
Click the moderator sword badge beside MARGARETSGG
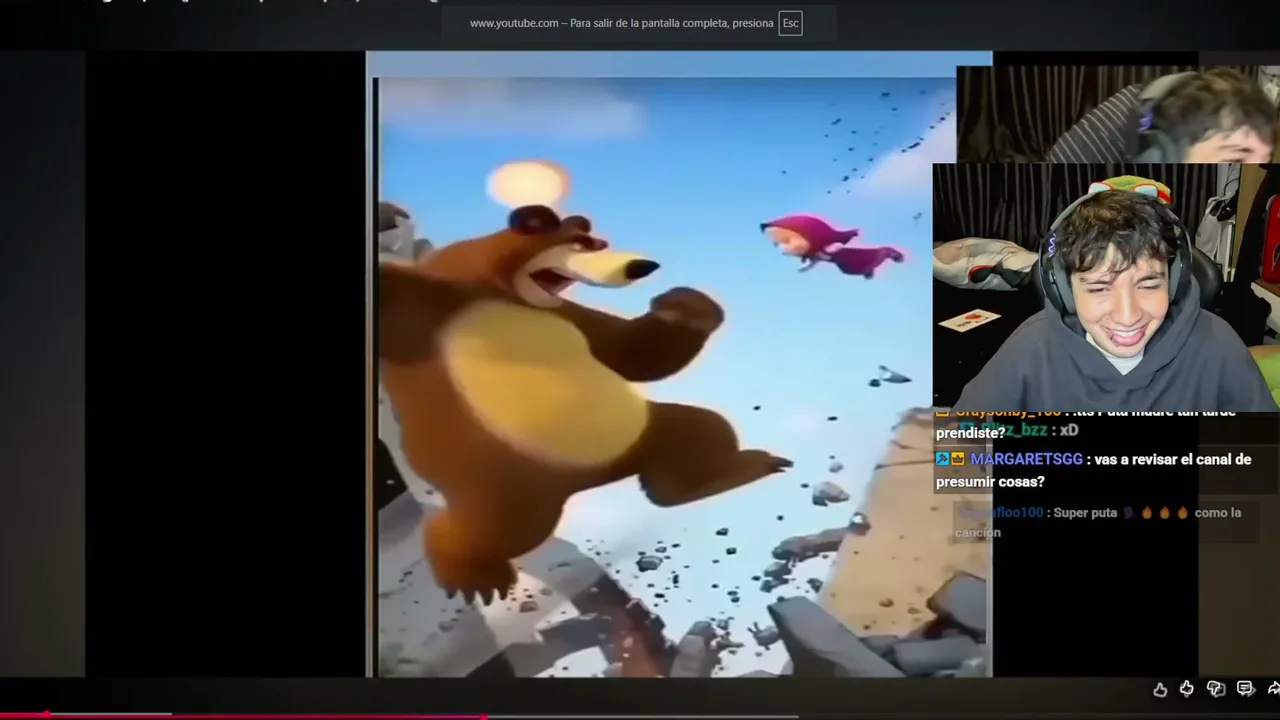click(942, 459)
